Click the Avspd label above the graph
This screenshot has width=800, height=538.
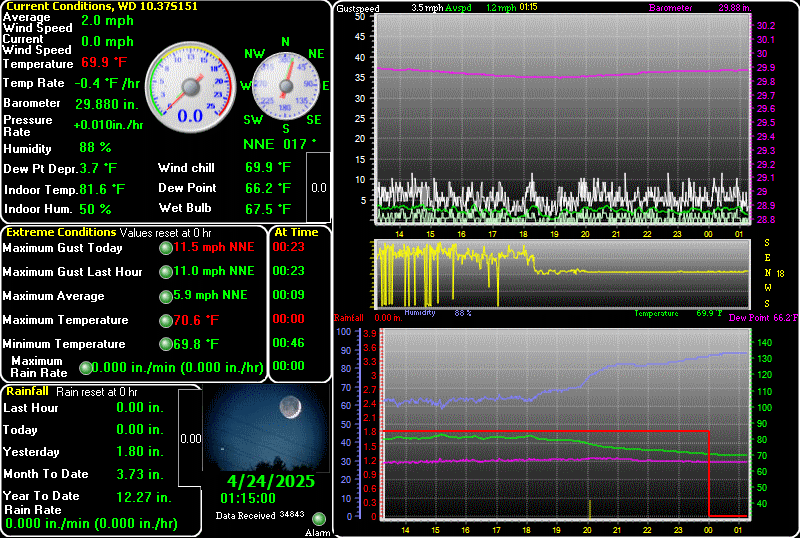pyautogui.click(x=458, y=8)
